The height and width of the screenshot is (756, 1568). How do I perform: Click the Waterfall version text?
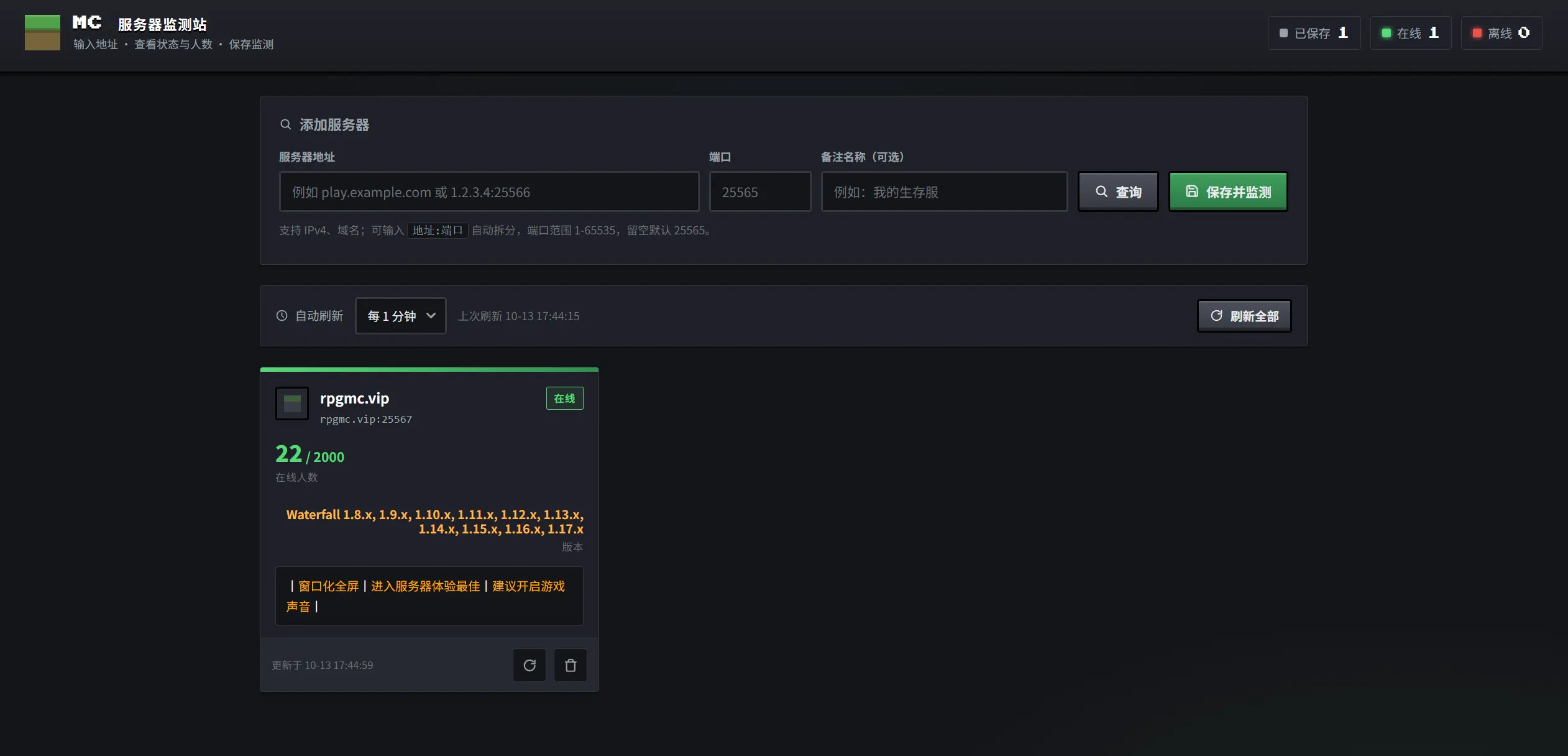point(435,522)
